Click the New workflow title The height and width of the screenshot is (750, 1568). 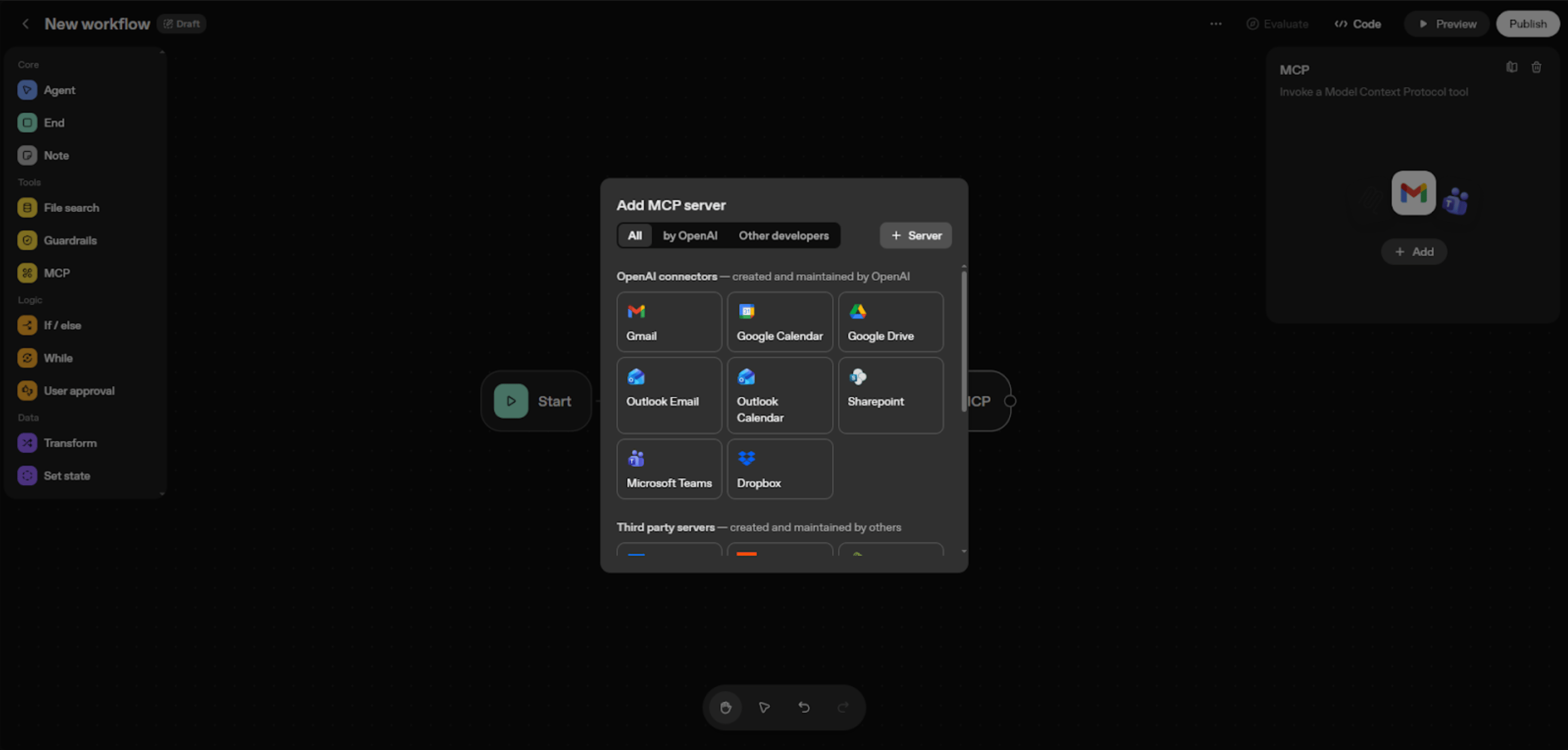pos(98,24)
